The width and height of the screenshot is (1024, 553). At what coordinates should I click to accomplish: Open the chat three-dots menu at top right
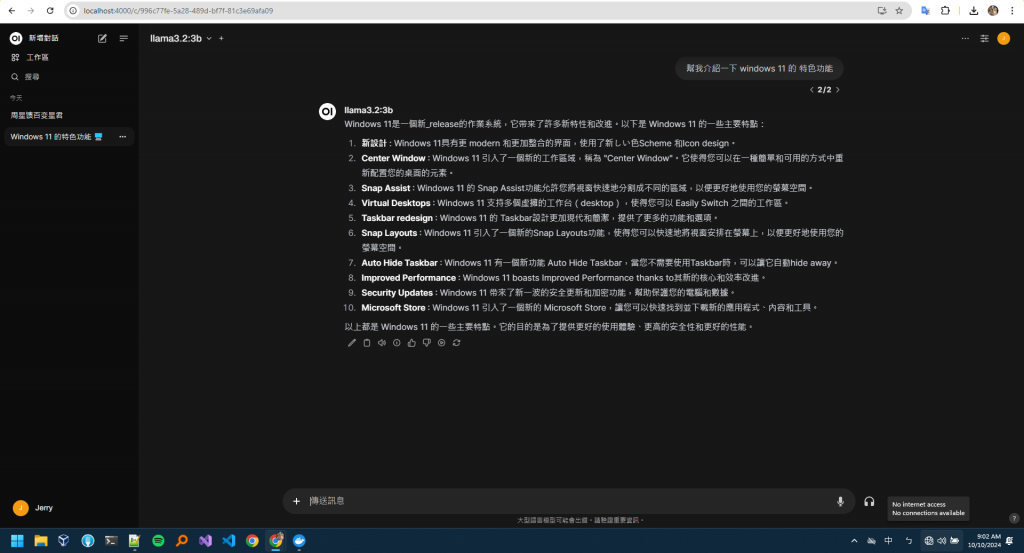(965, 39)
